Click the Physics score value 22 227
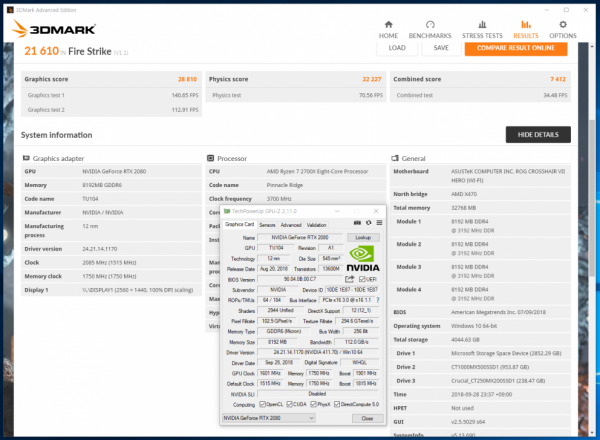Image resolution: width=600 pixels, height=440 pixels. pos(372,79)
